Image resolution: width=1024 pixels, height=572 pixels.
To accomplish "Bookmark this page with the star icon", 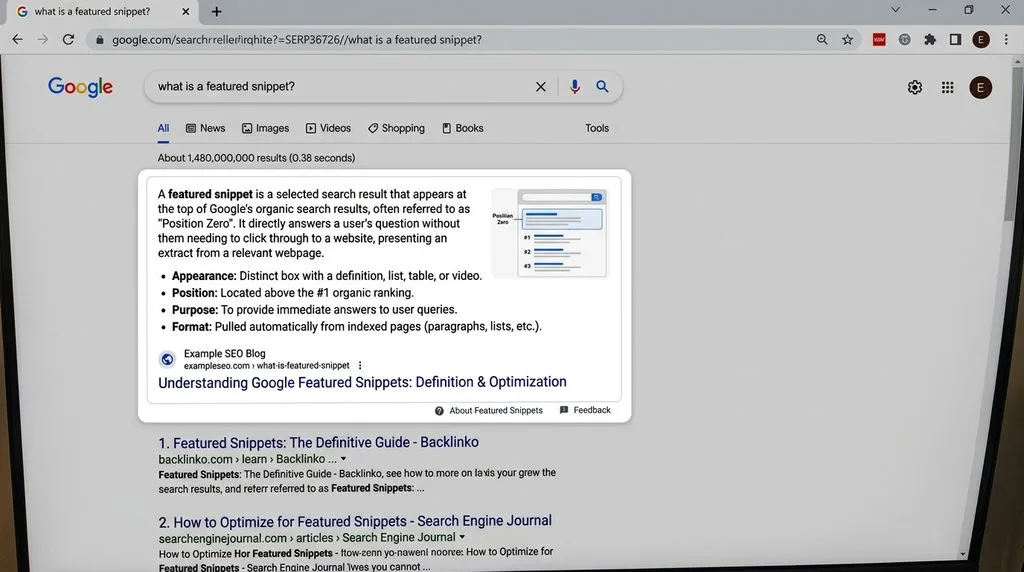I will (x=847, y=40).
